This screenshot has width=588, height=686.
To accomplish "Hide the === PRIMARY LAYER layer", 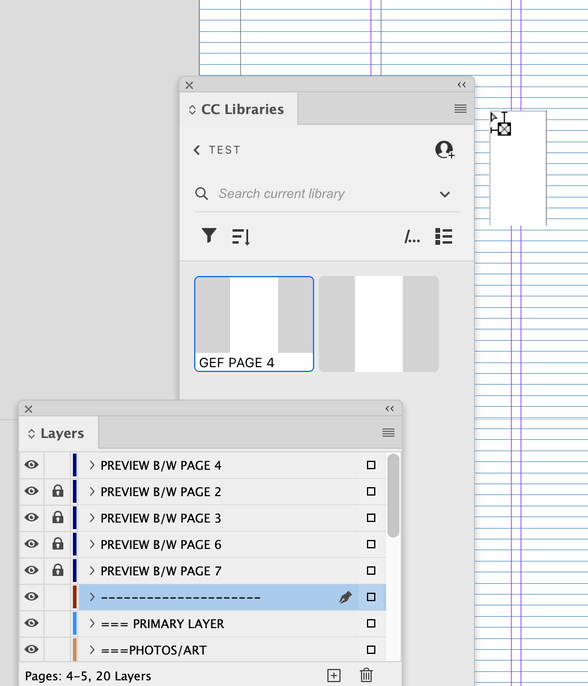I will pos(32,623).
